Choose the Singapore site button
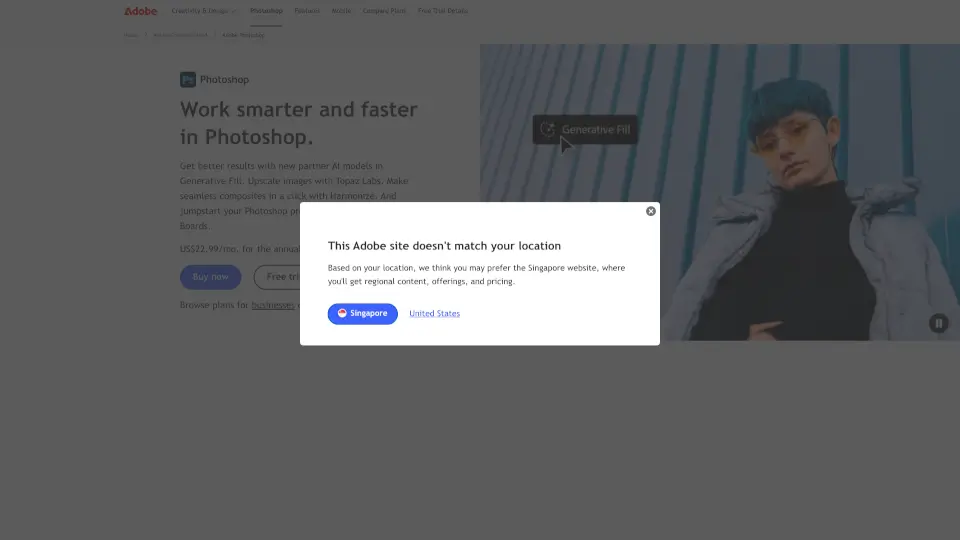The image size is (960, 540). click(362, 313)
